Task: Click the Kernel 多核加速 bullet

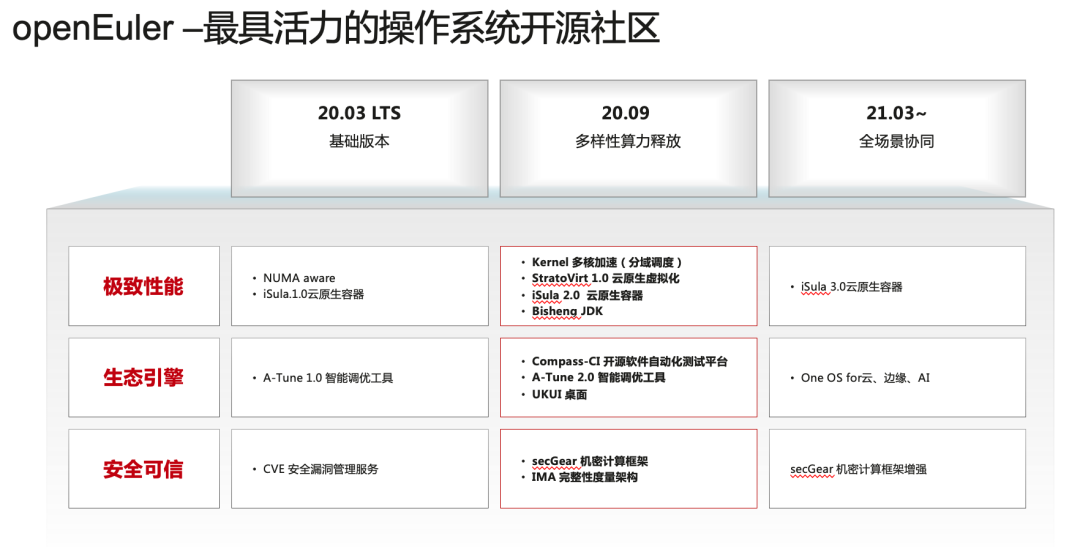Action: [607, 262]
